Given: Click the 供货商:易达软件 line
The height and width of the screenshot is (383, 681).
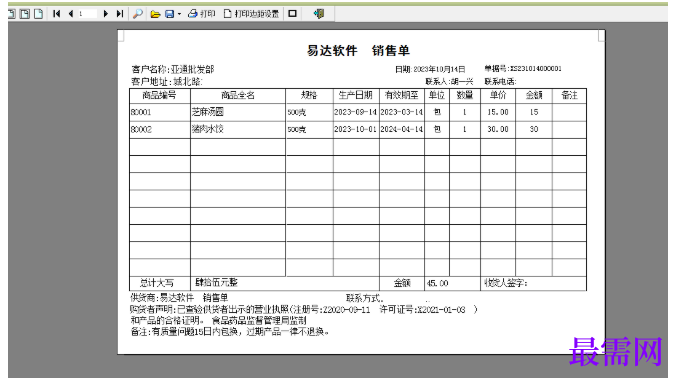Looking at the screenshot, I should pyautogui.click(x=179, y=298).
